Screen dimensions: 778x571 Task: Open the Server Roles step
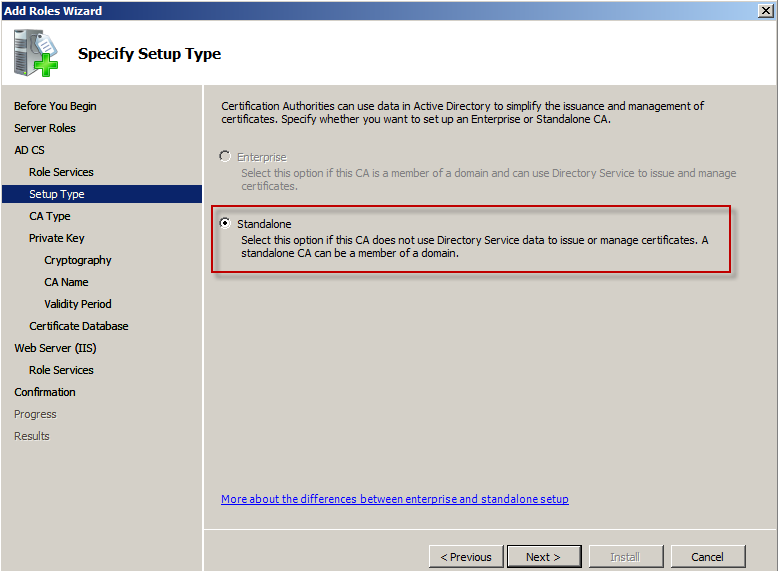(45, 128)
